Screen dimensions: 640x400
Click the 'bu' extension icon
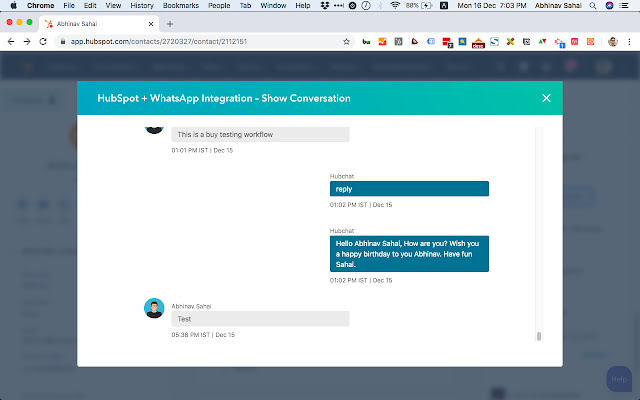[366, 42]
